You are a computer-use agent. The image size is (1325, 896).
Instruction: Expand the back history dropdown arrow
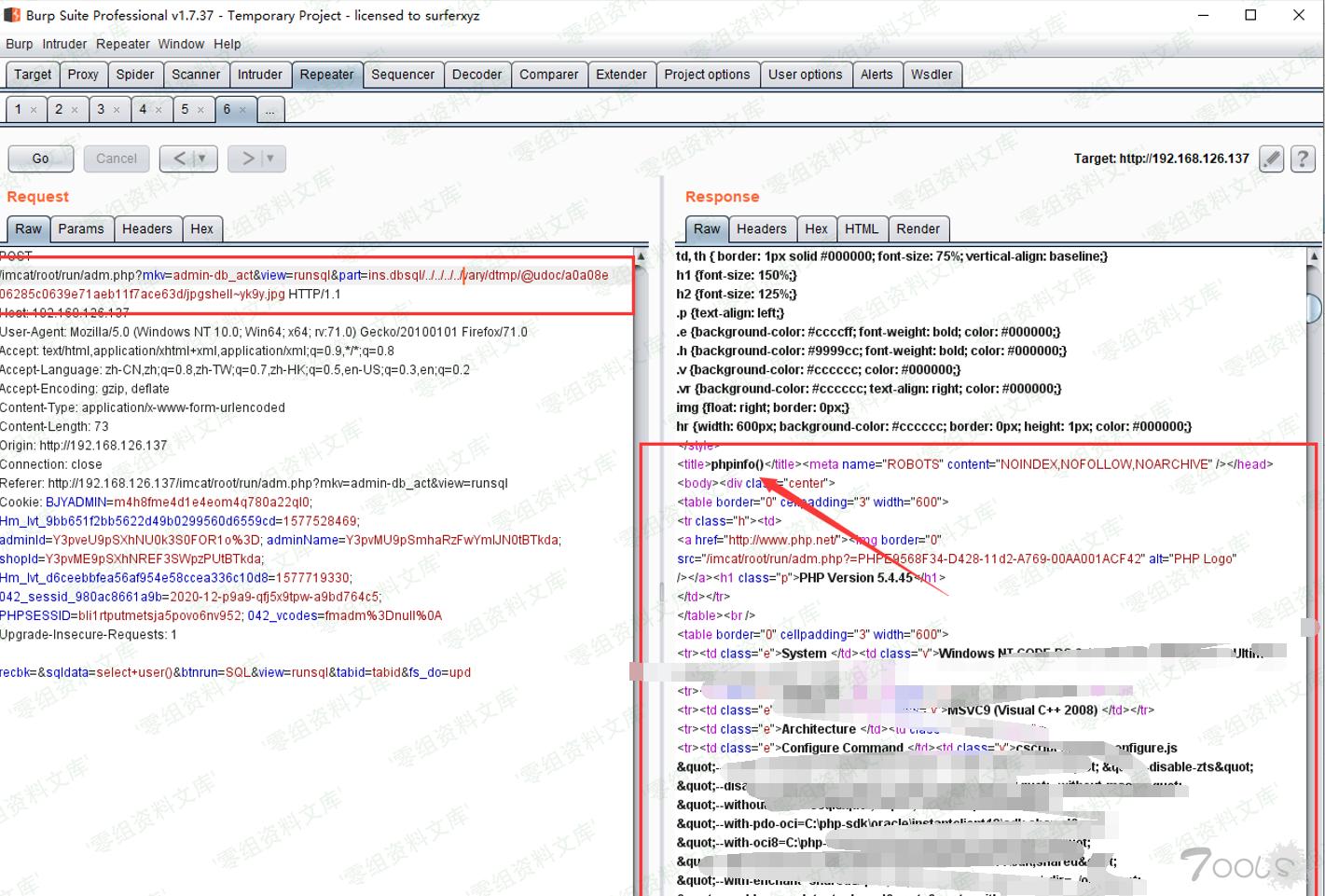201,159
